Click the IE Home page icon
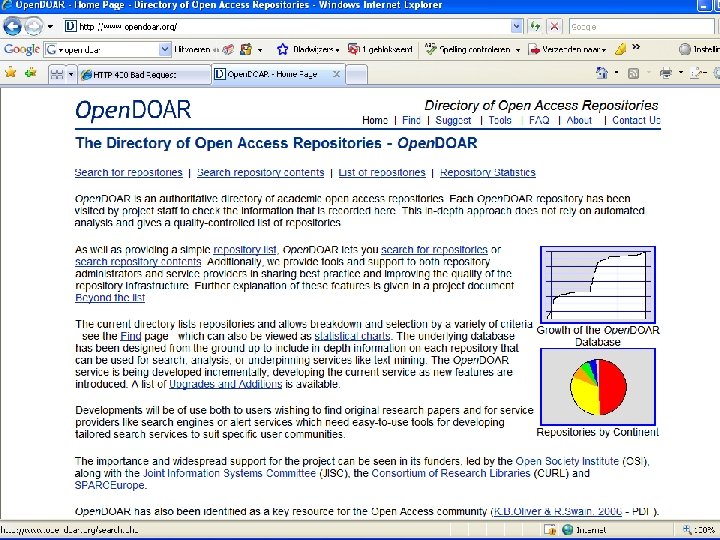The image size is (720, 540). [602, 73]
